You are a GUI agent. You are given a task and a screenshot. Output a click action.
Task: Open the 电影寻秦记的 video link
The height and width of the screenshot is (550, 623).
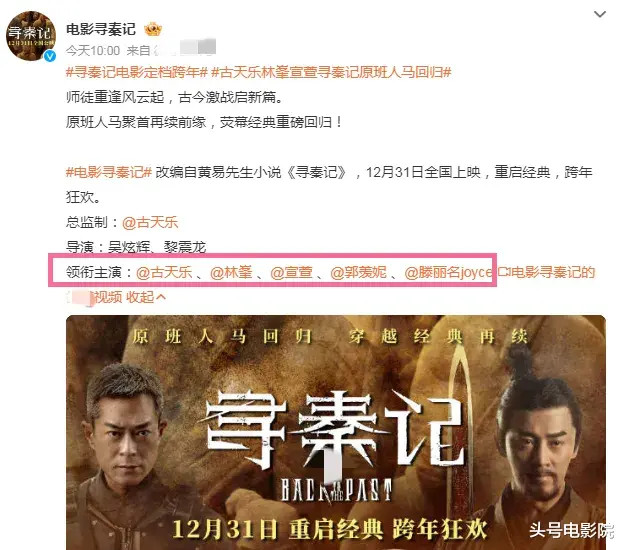pos(553,272)
